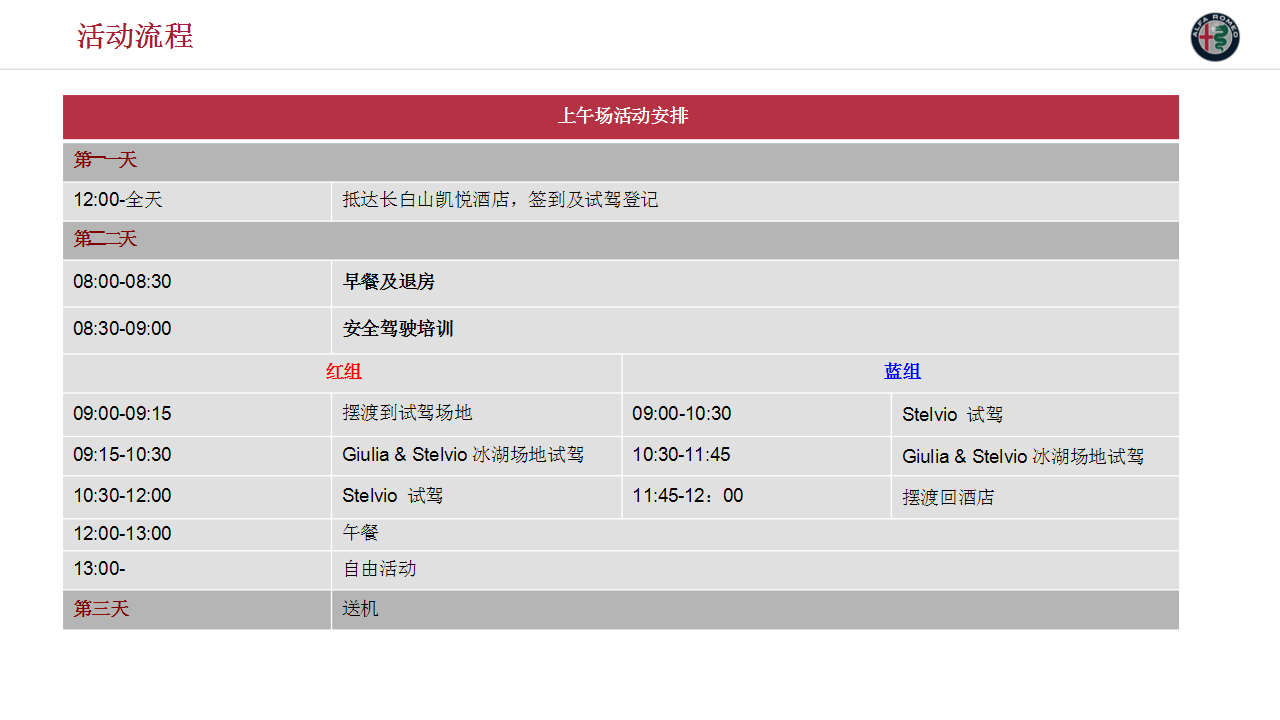Click the 午餐 cell
1280x720 pixels.
[755, 535]
